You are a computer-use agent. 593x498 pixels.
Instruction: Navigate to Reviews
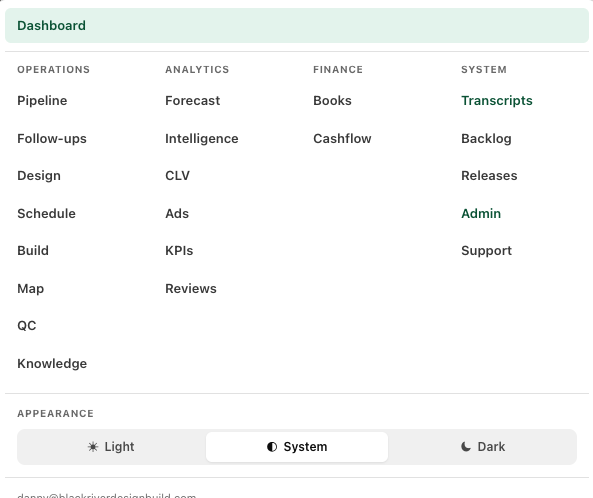[x=191, y=289]
